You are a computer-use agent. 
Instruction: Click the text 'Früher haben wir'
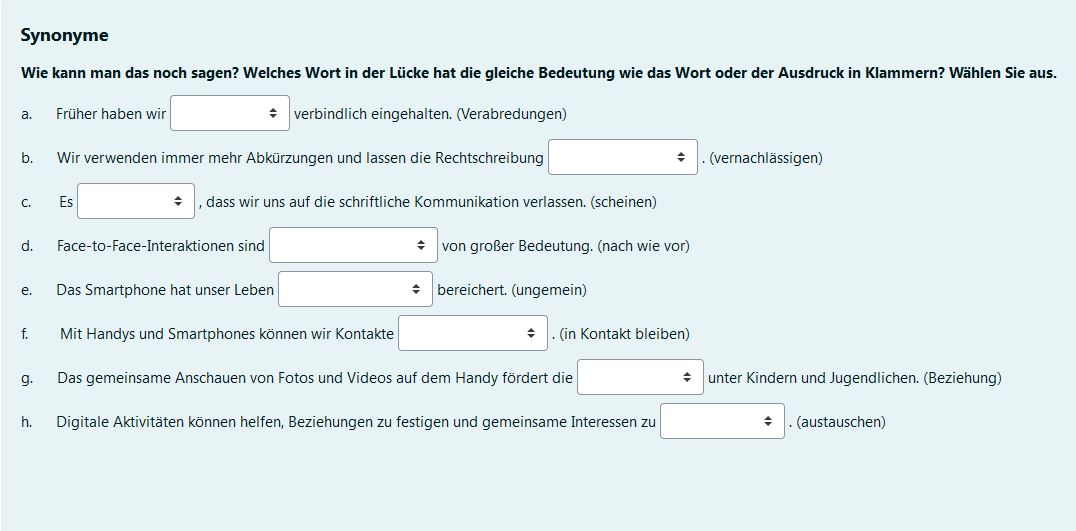[111, 114]
